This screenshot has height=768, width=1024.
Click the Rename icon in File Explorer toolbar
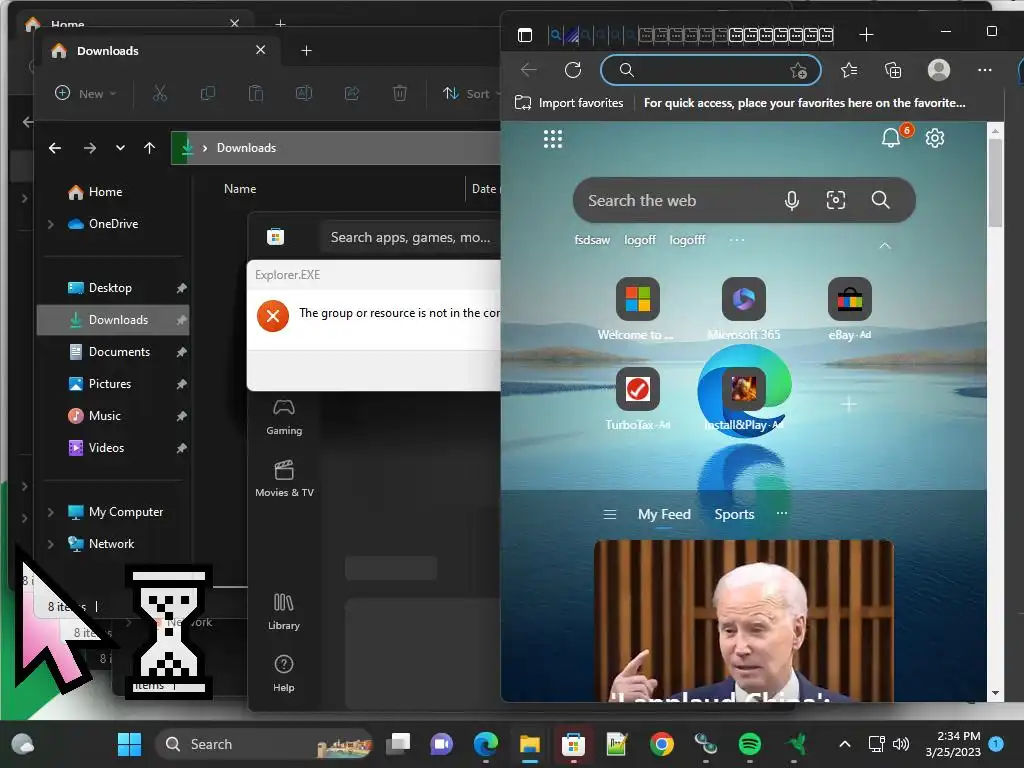(x=304, y=93)
